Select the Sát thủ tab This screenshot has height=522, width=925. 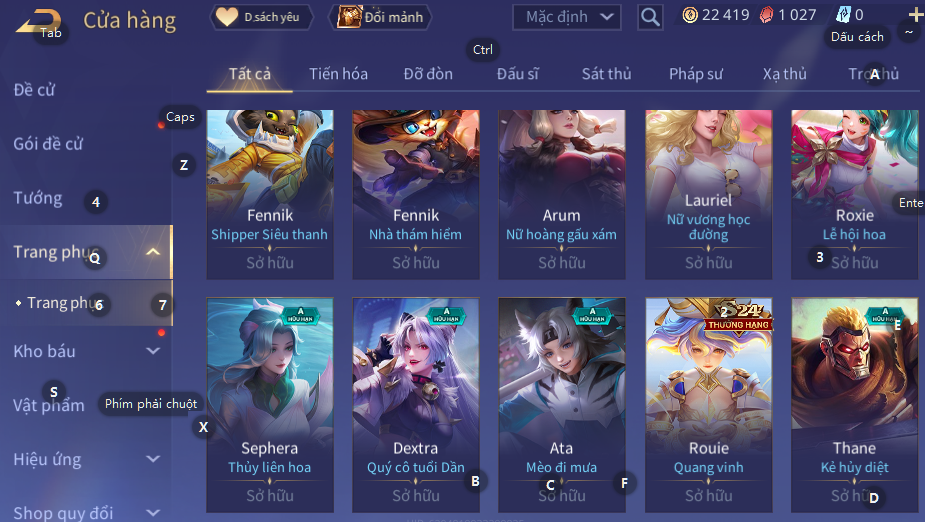(x=606, y=74)
